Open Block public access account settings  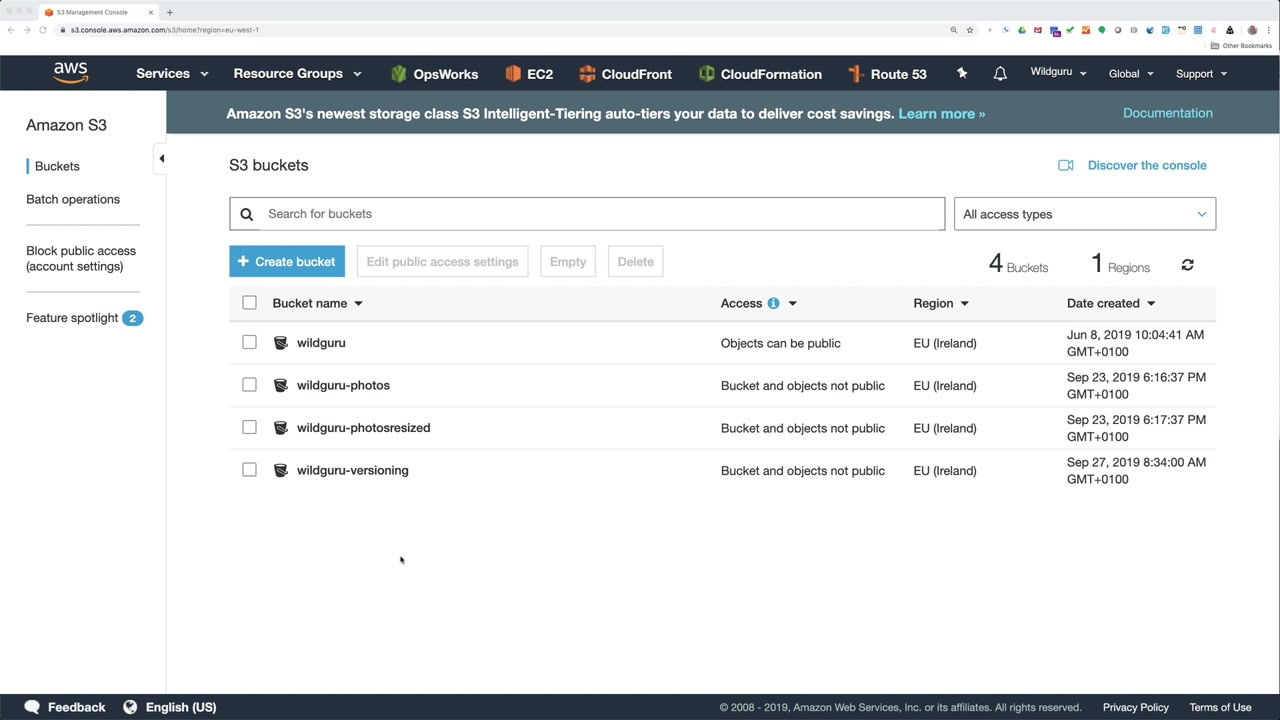point(81,258)
